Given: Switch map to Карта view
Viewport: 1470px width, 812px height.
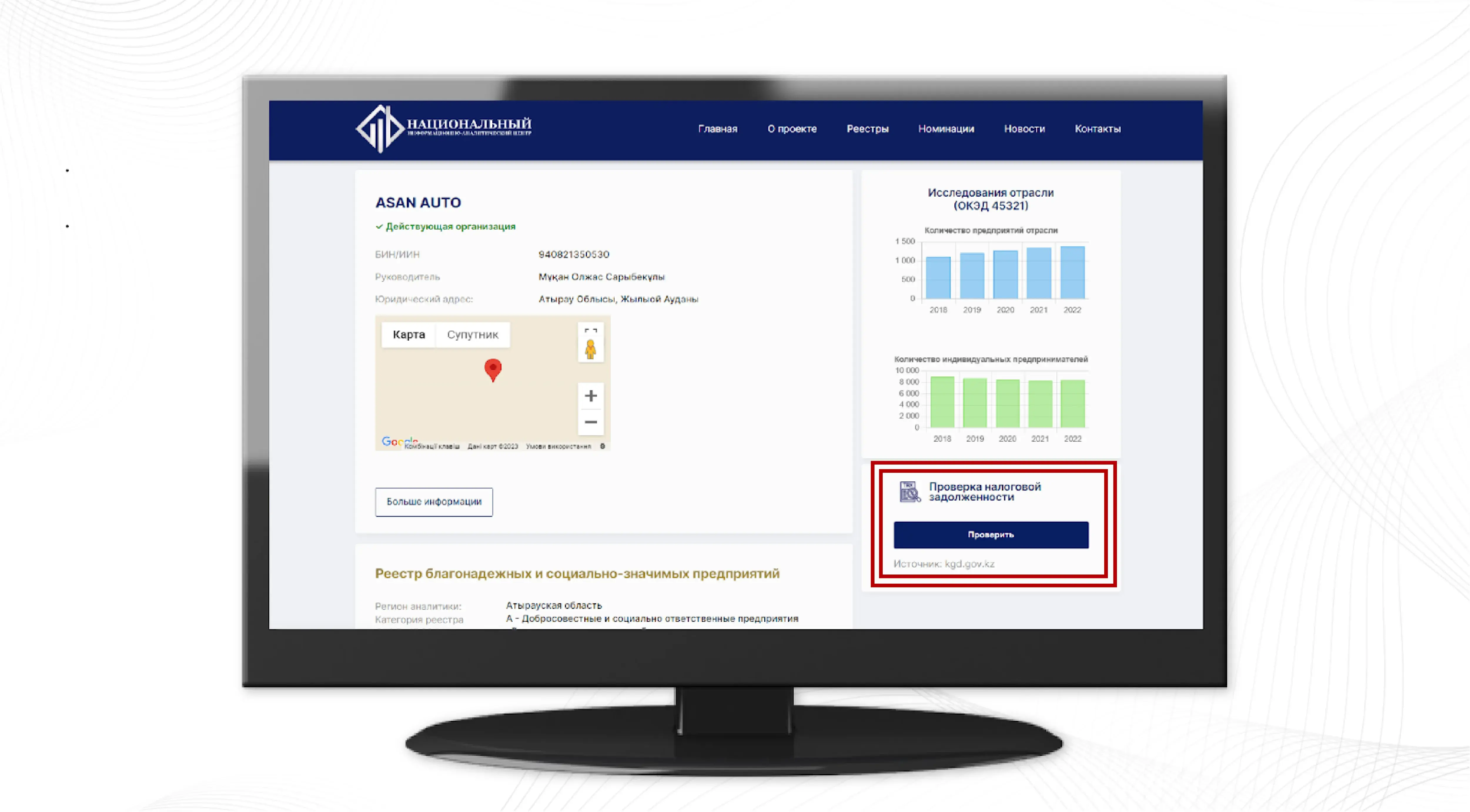Looking at the screenshot, I should coord(409,334).
